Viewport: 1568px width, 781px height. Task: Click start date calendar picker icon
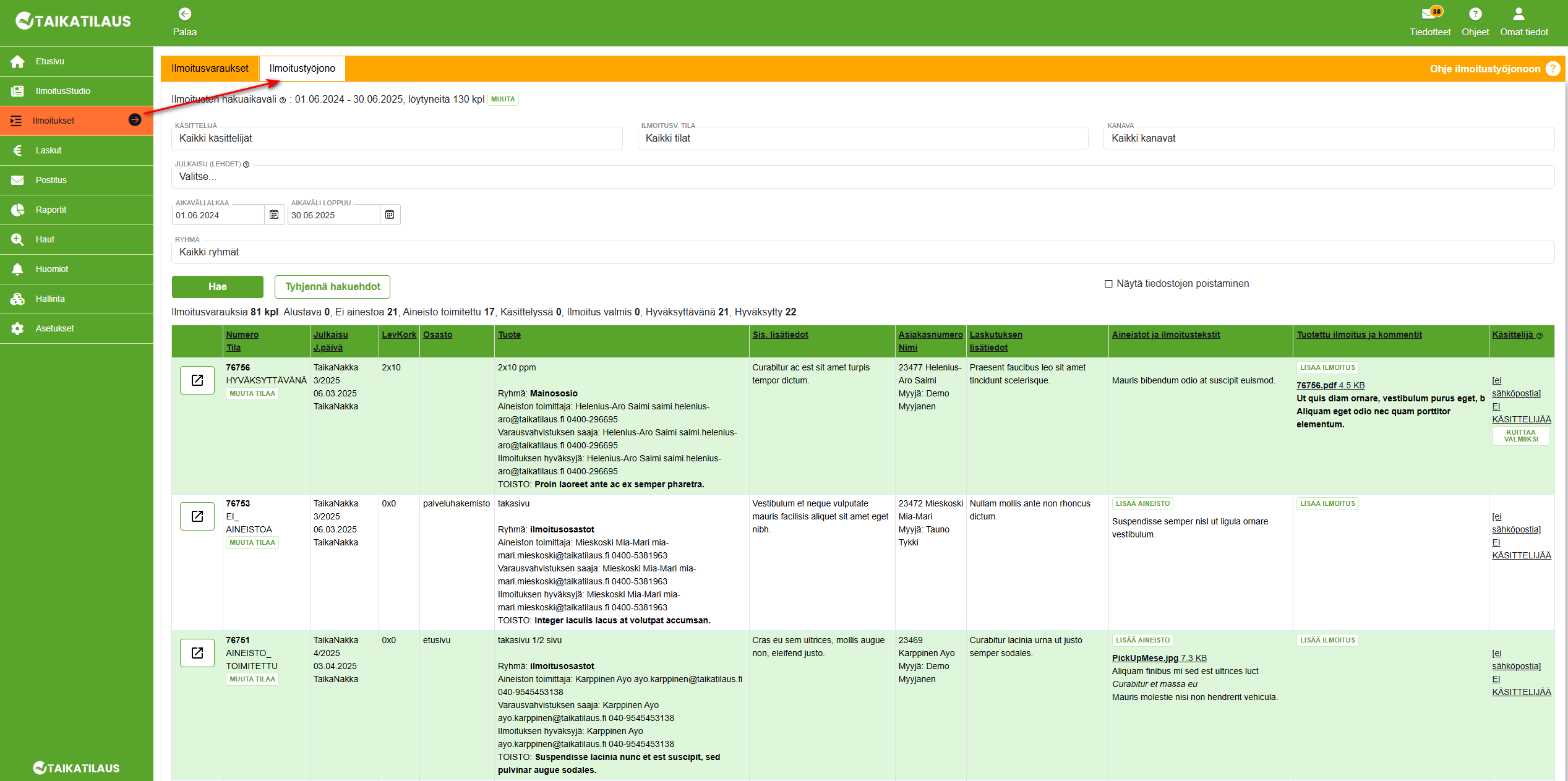tap(274, 215)
